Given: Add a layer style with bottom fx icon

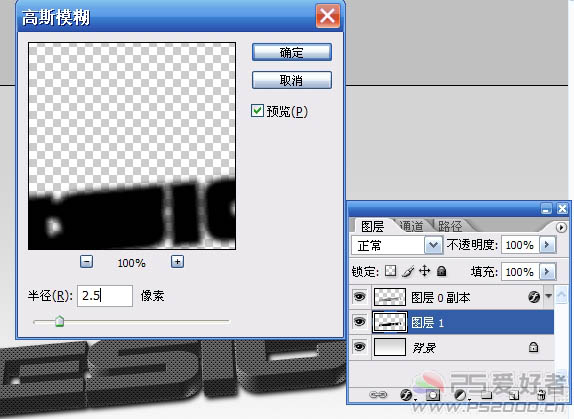Looking at the screenshot, I should 406,395.
